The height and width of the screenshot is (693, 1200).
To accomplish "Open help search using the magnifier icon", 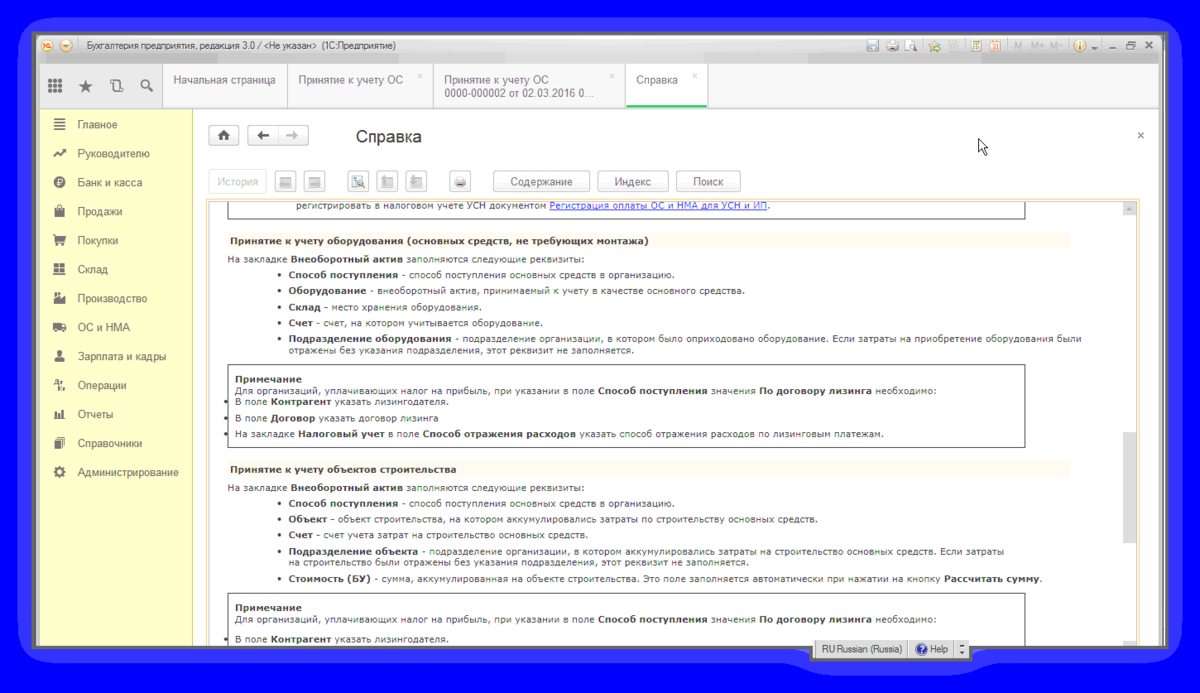I will coord(357,181).
